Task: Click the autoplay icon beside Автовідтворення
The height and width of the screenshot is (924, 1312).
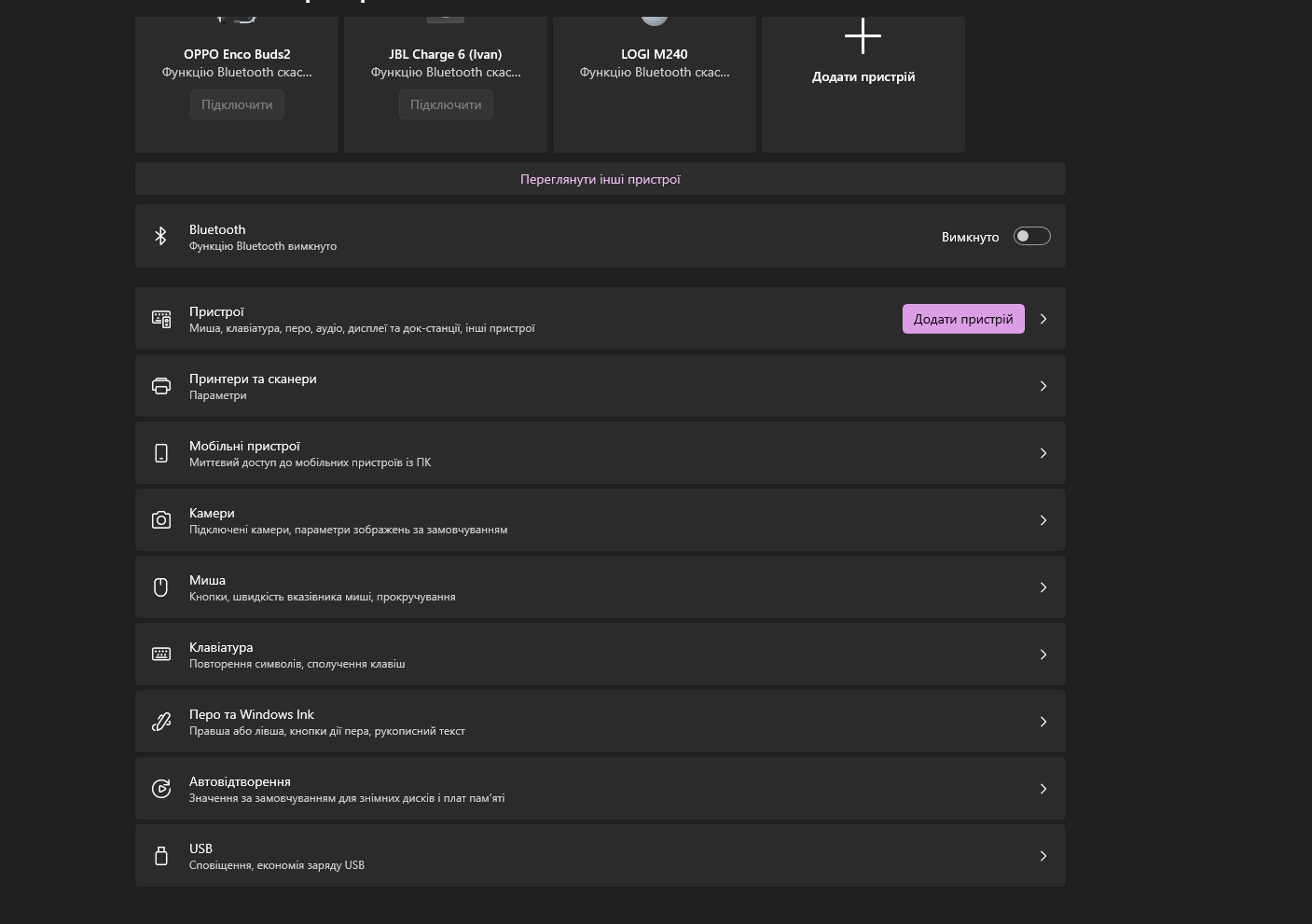Action: pyautogui.click(x=161, y=789)
